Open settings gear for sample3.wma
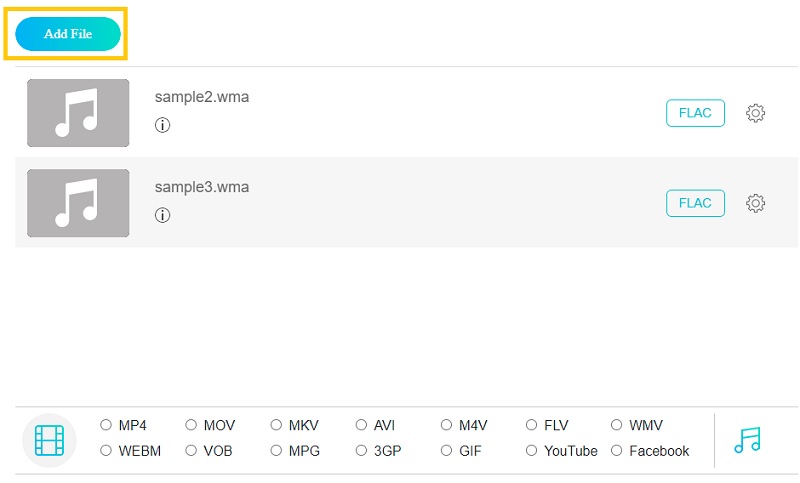The image size is (800, 483). [x=756, y=203]
